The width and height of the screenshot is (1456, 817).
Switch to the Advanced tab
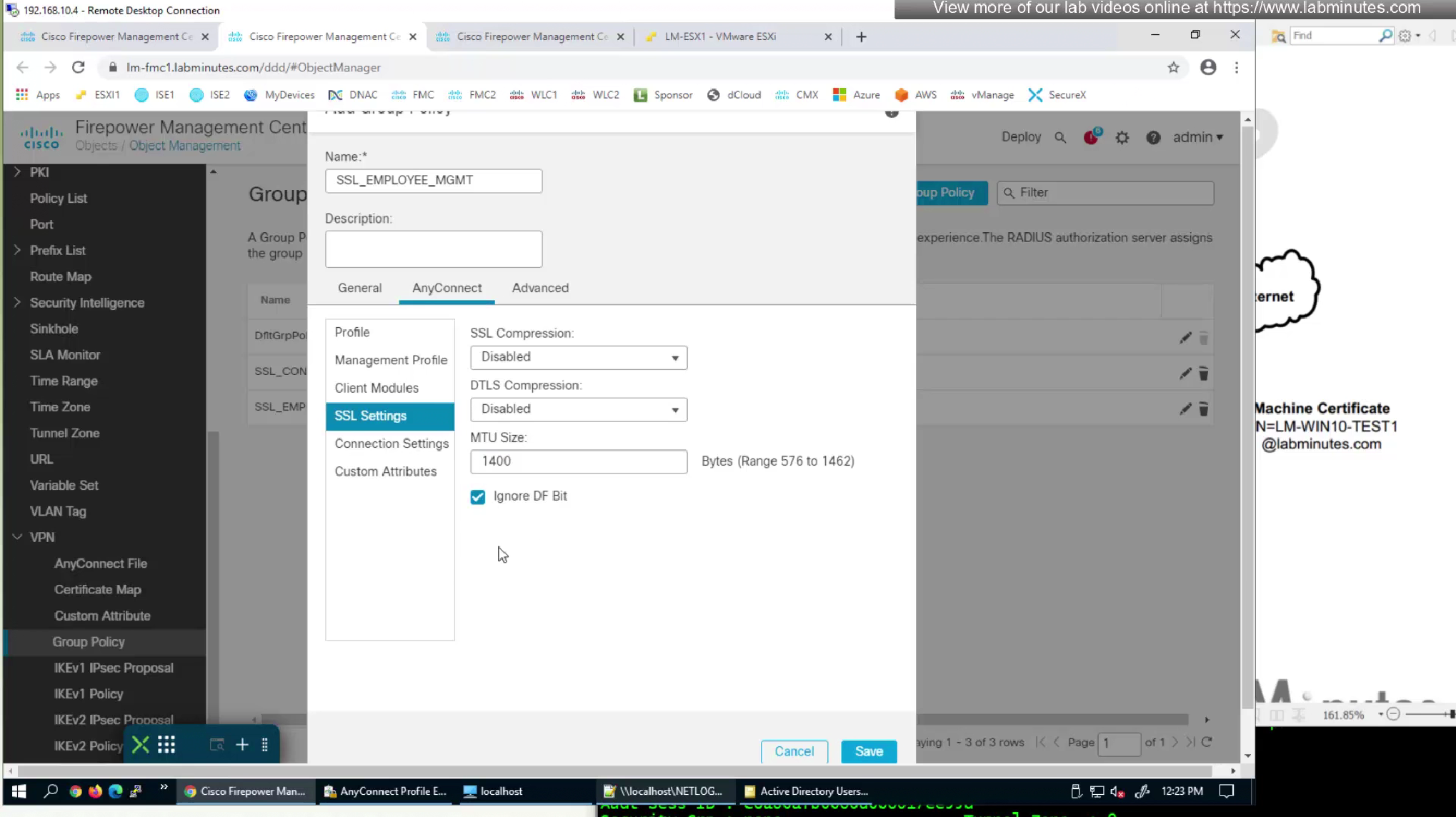[x=540, y=288]
